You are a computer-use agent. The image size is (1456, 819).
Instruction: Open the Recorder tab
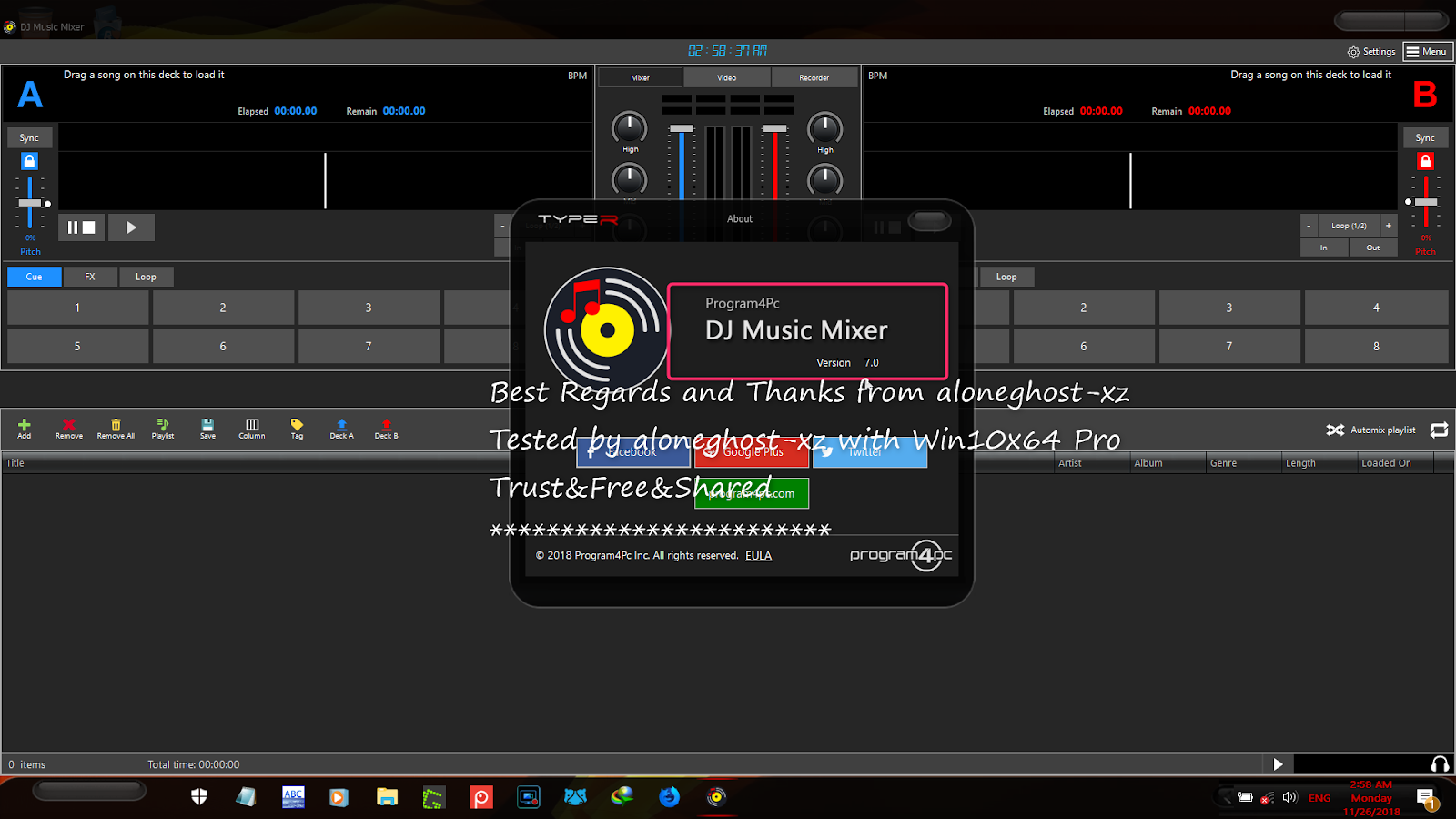point(814,77)
